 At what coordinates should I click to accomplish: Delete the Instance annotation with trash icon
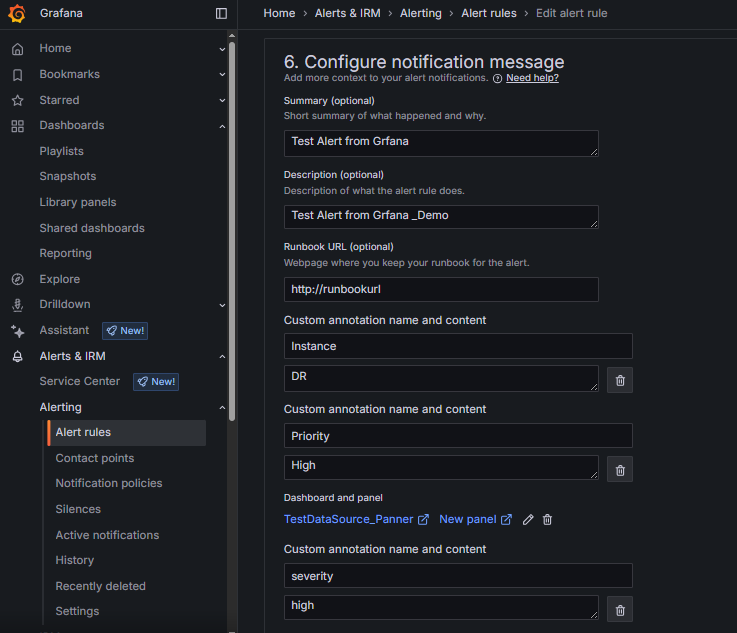pos(619,380)
